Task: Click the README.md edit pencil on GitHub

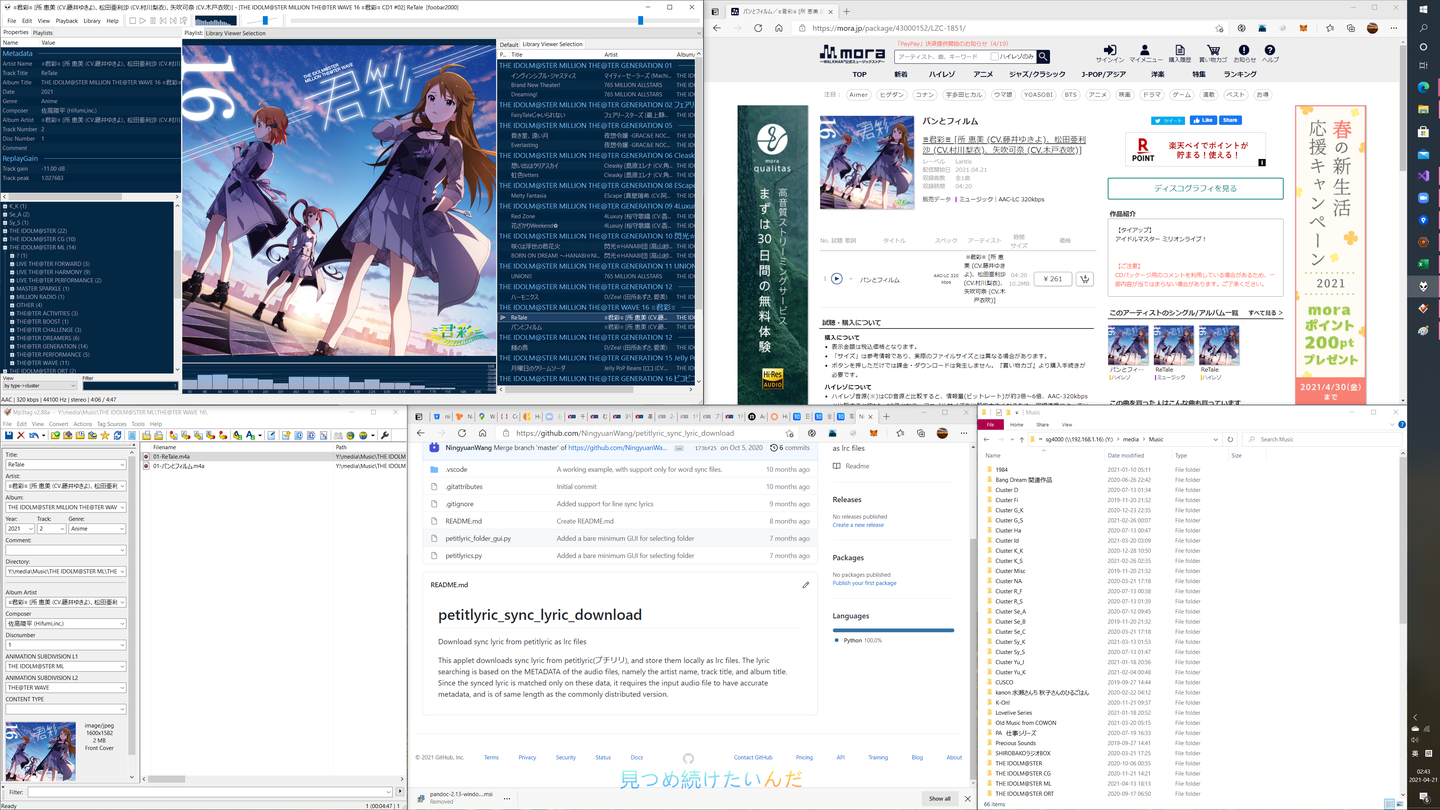Action: [x=806, y=585]
